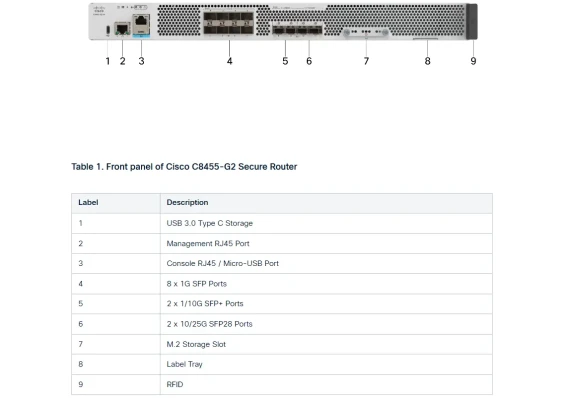Screen dimensions: 565x398
Task: Click callout number 6 under router image
Action: click(309, 61)
